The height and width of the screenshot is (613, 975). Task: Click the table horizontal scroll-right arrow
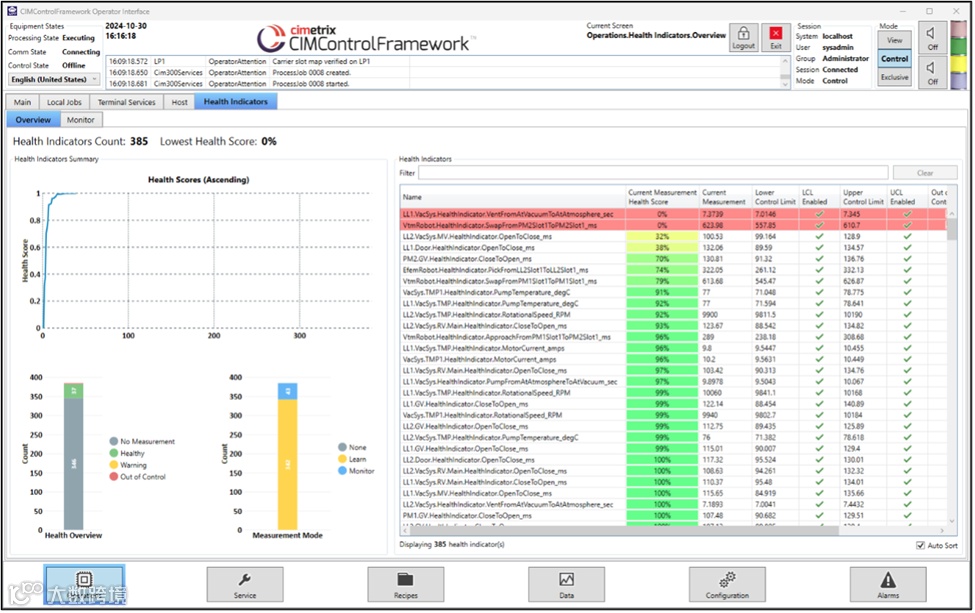942,531
